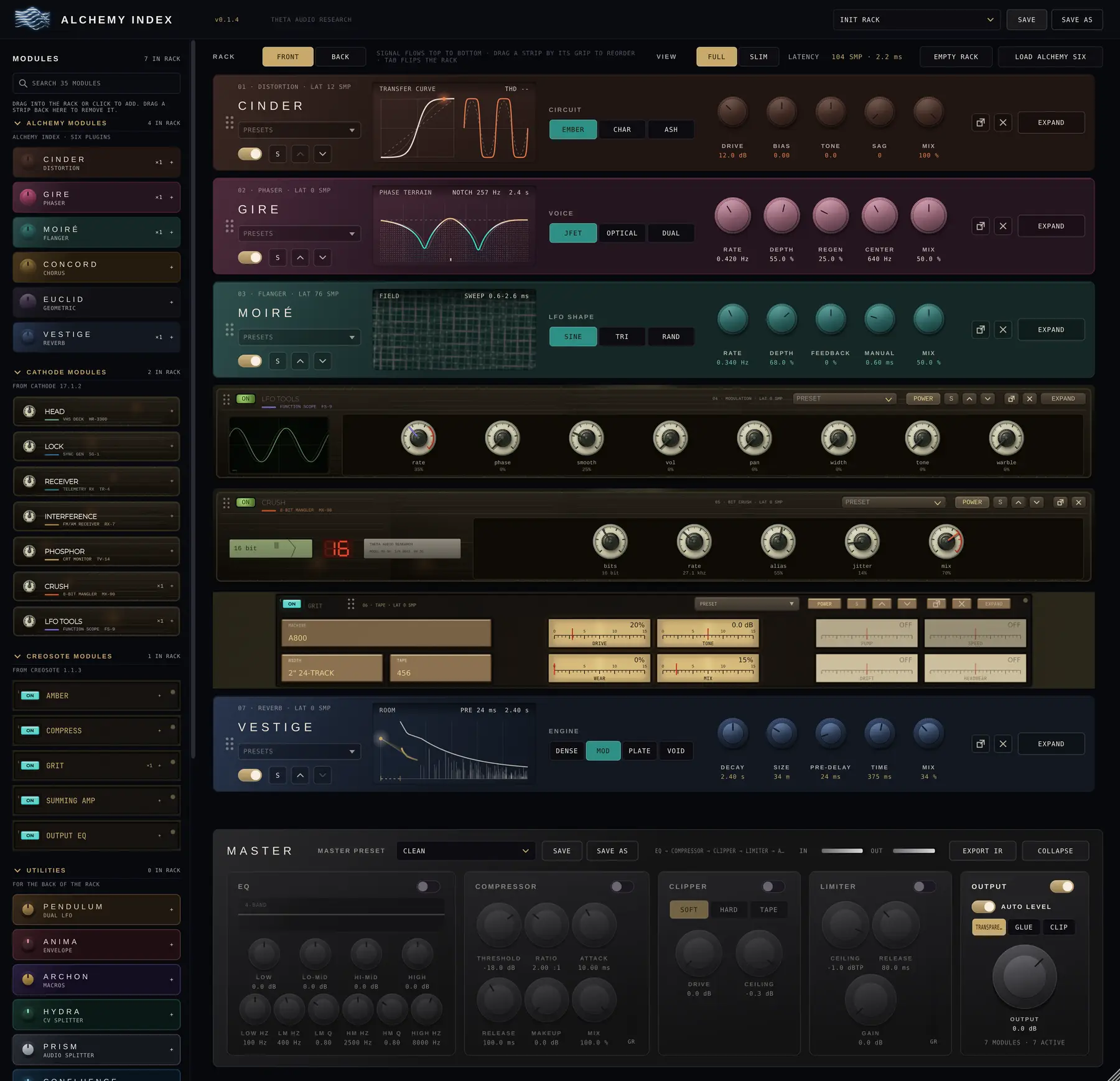Collapse the Master section
This screenshot has height=1081, width=1120.
(x=1055, y=851)
